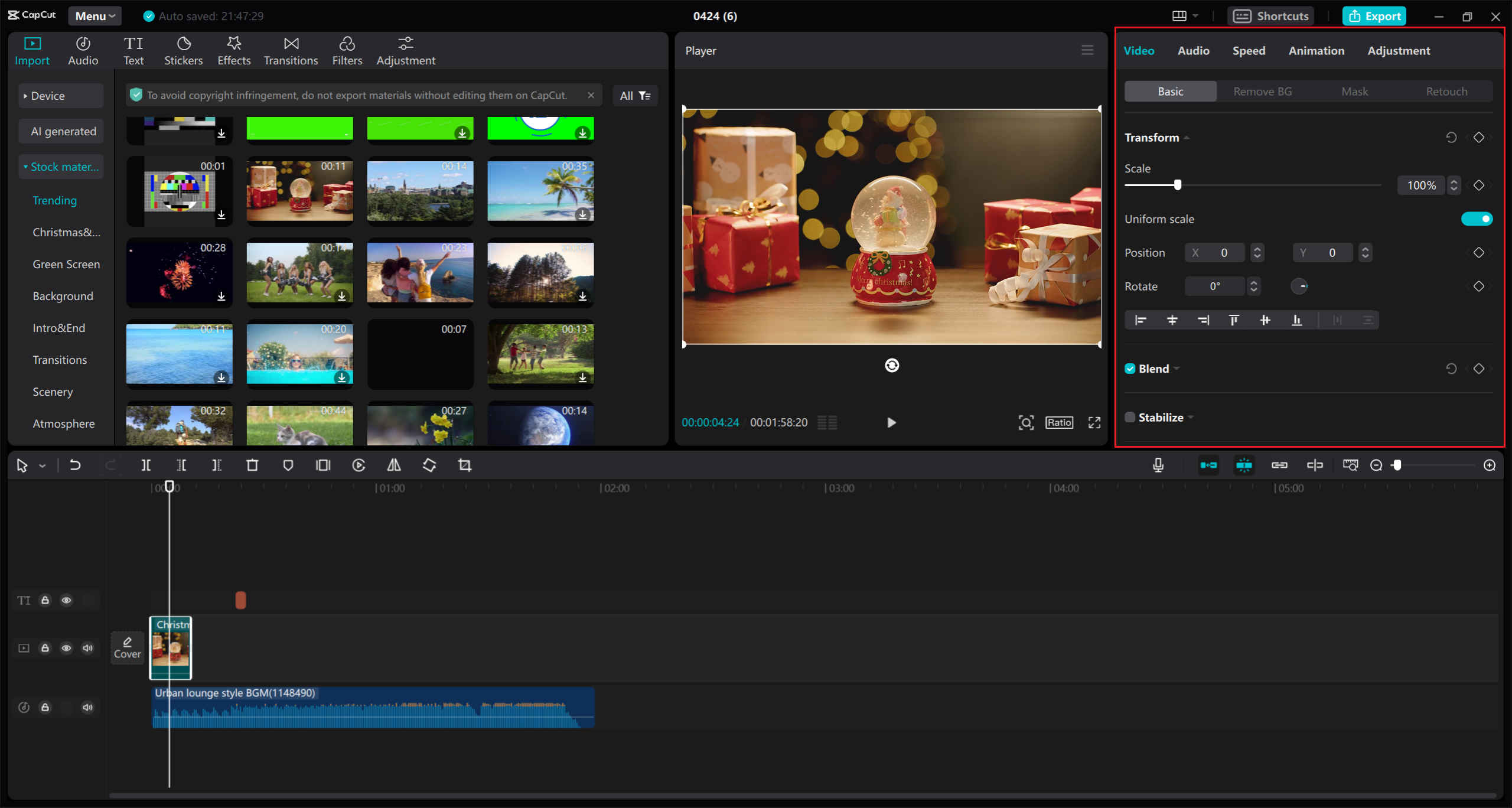Click the align top icon

[1234, 320]
